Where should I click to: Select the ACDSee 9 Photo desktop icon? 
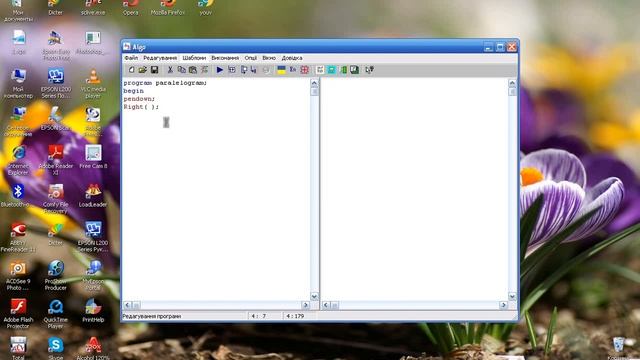click(18, 275)
